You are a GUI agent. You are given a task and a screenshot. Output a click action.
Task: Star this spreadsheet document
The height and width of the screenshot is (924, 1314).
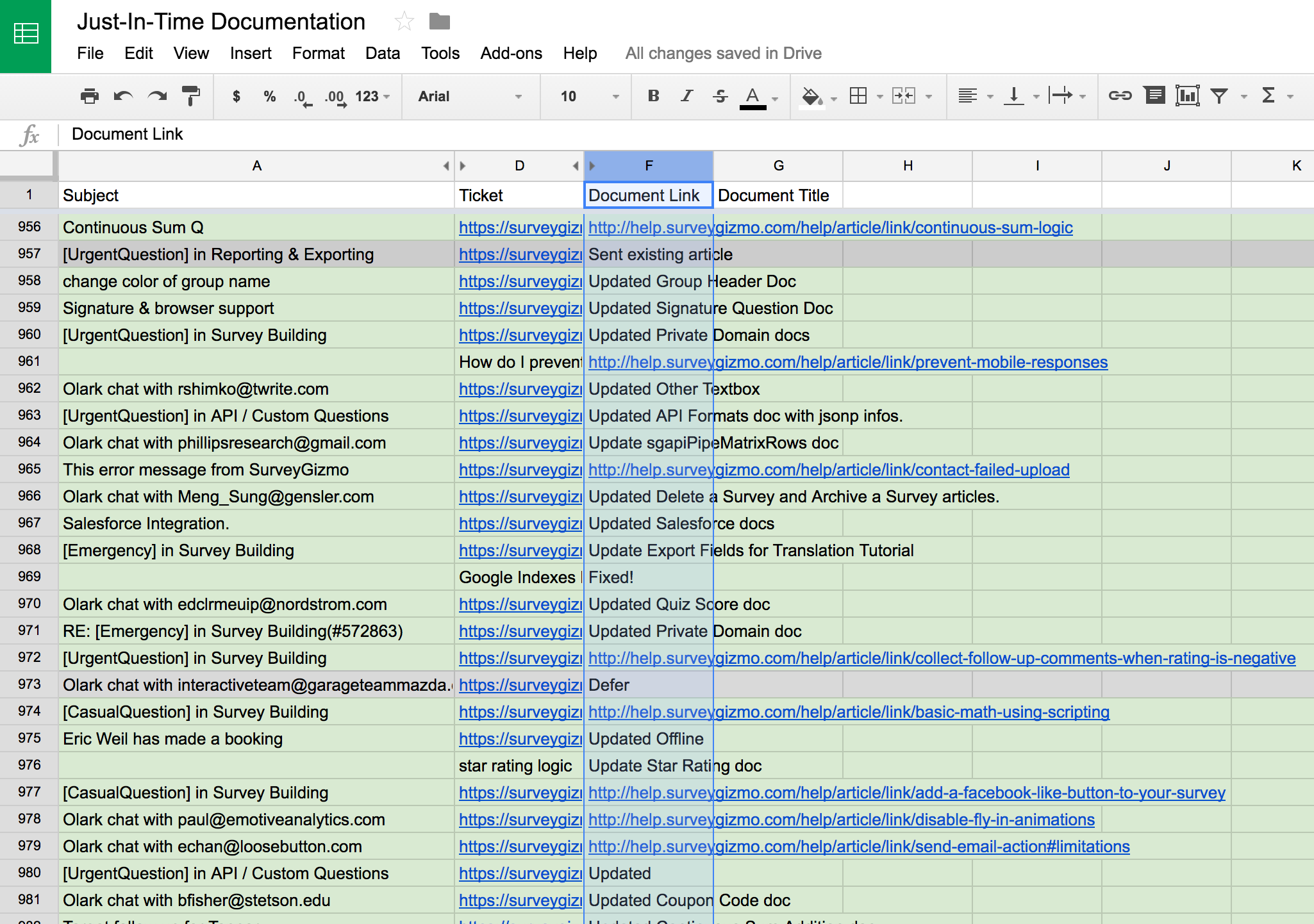click(404, 22)
